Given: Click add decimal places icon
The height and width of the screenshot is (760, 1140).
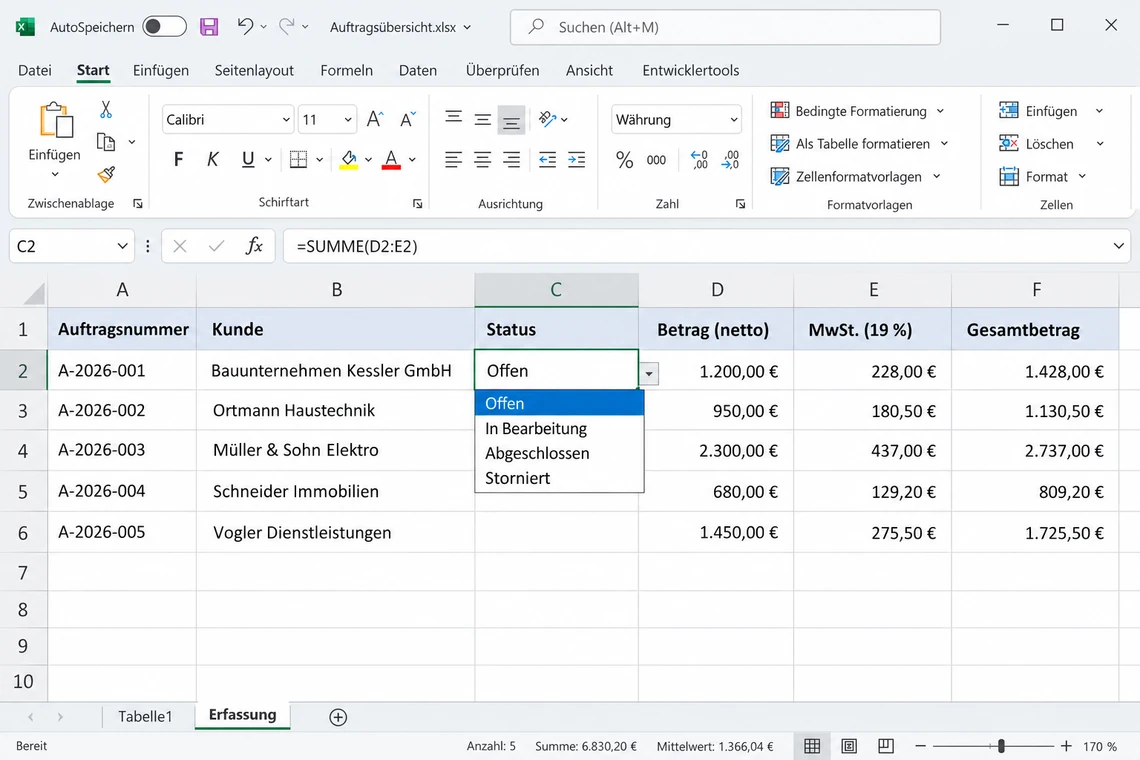Looking at the screenshot, I should tap(699, 160).
